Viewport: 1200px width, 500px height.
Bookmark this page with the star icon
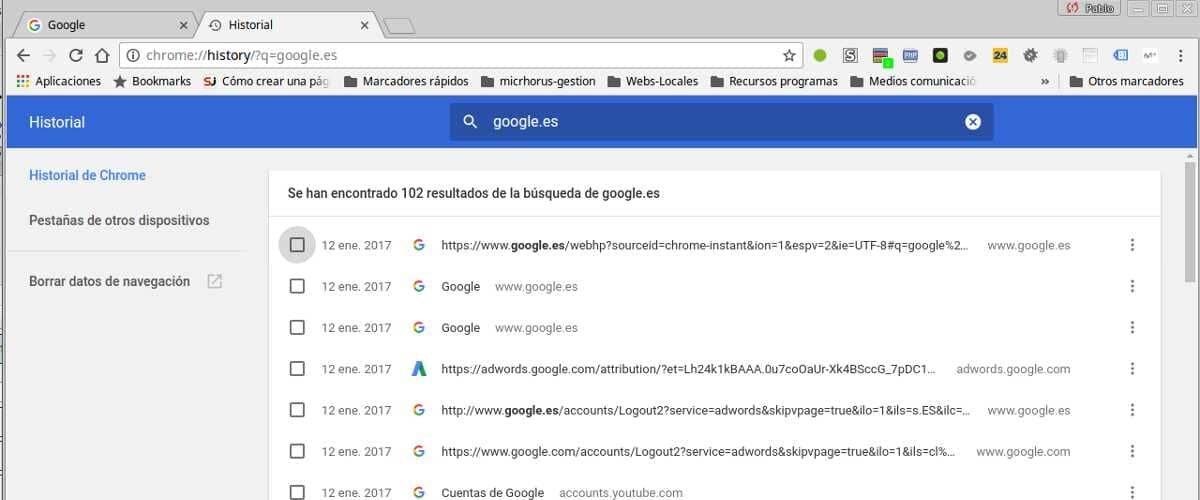click(x=789, y=56)
